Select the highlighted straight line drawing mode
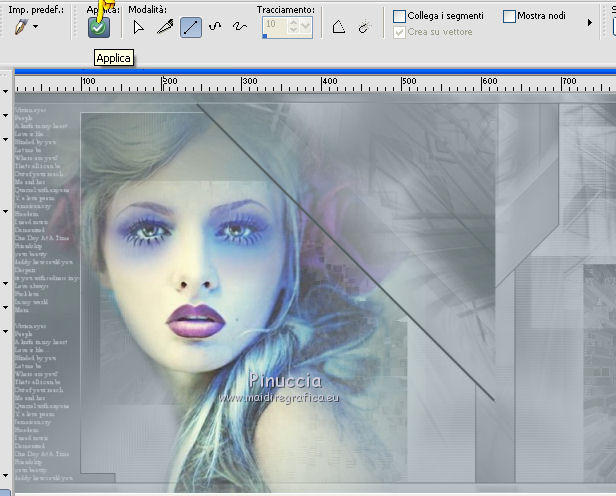 pyautogui.click(x=191, y=27)
